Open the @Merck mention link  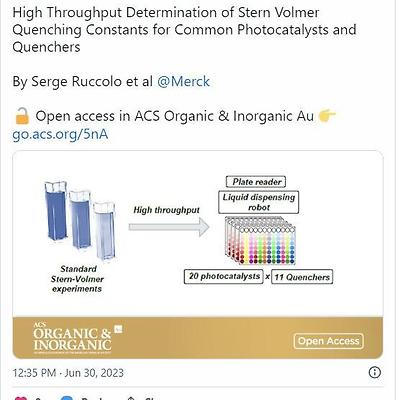pos(183,81)
